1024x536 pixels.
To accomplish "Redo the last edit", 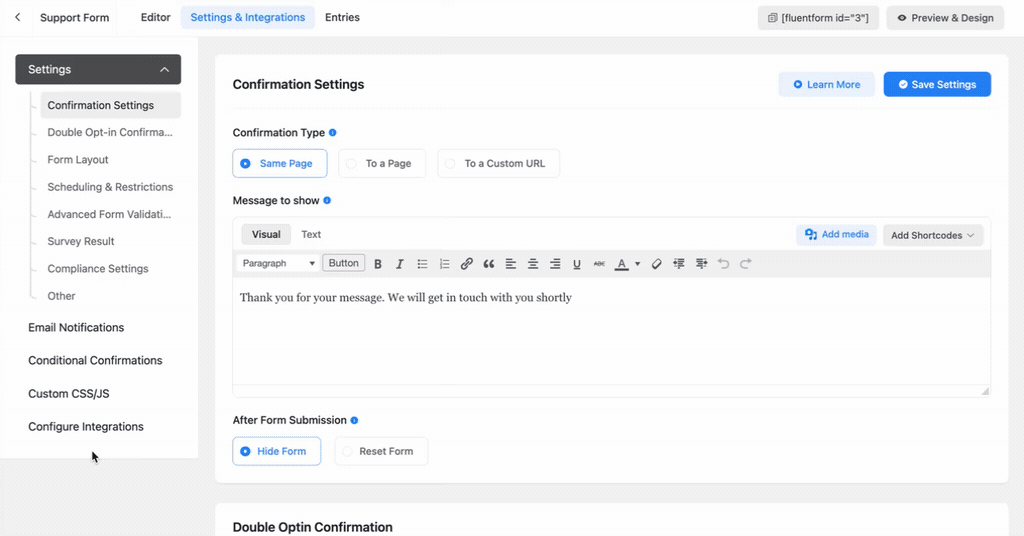I will tap(746, 264).
